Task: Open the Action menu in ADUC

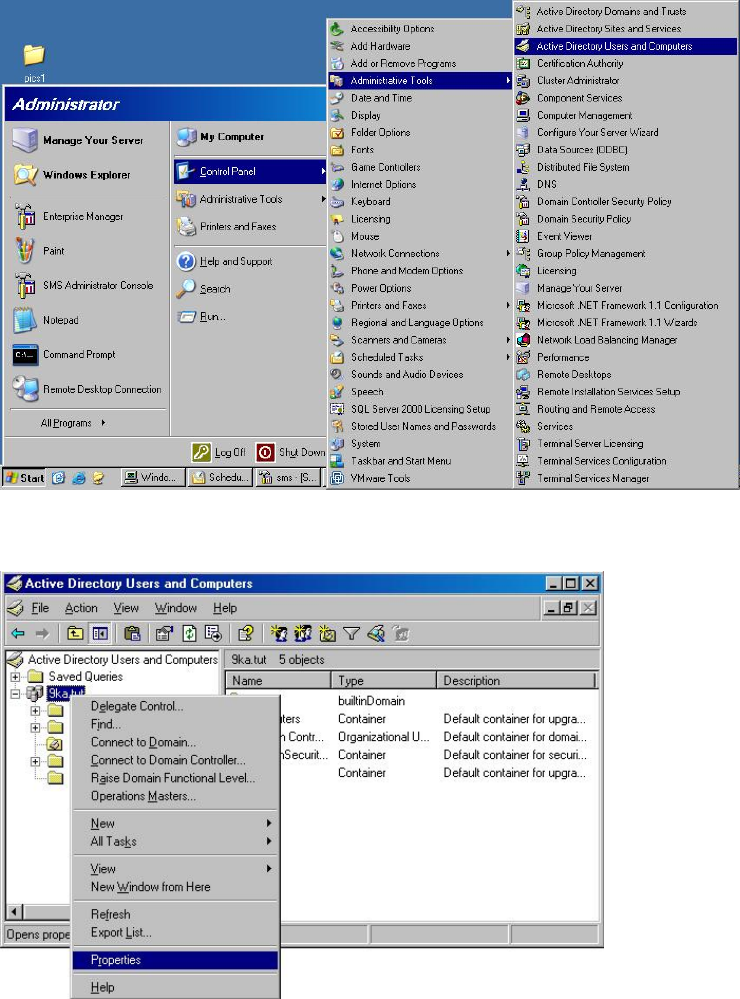Action: [81, 608]
